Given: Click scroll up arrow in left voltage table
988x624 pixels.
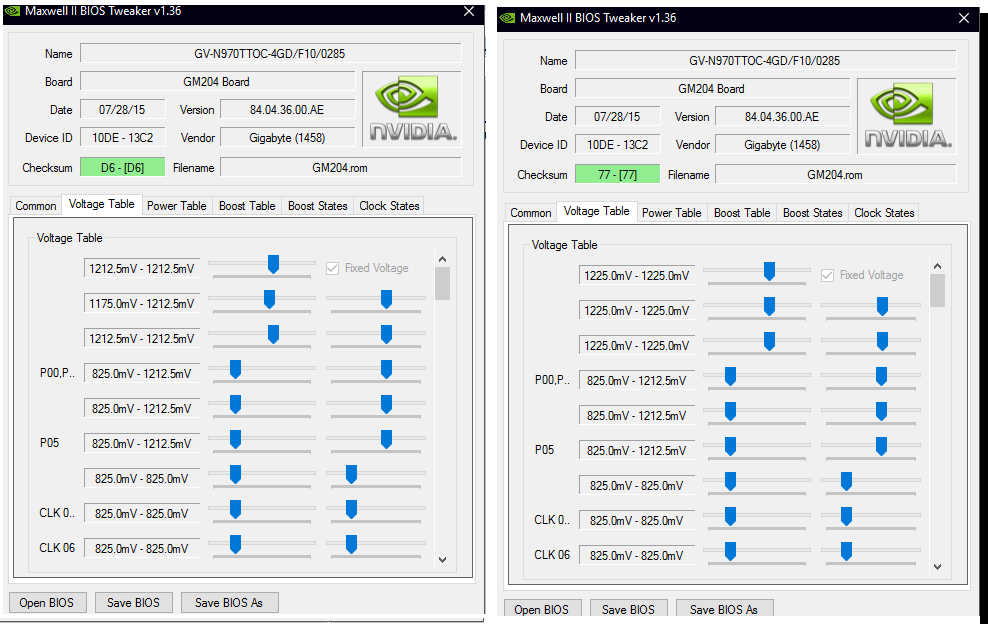Looking at the screenshot, I should point(442,259).
